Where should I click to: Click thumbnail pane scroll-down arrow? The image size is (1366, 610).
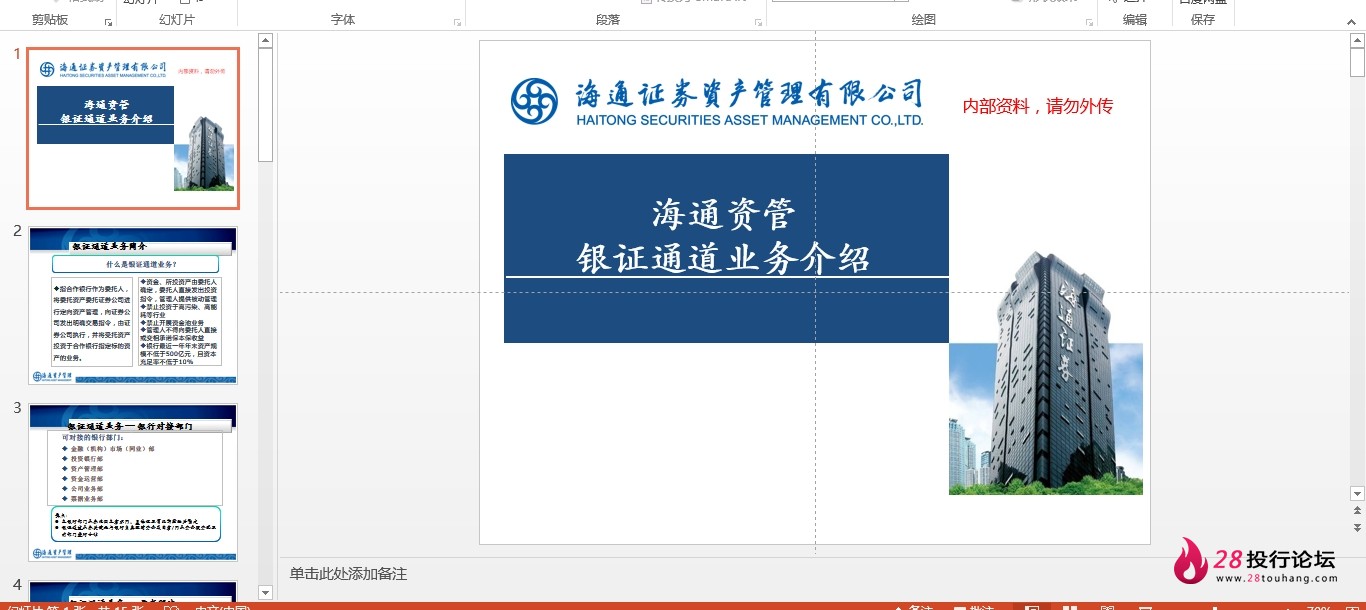[x=265, y=593]
